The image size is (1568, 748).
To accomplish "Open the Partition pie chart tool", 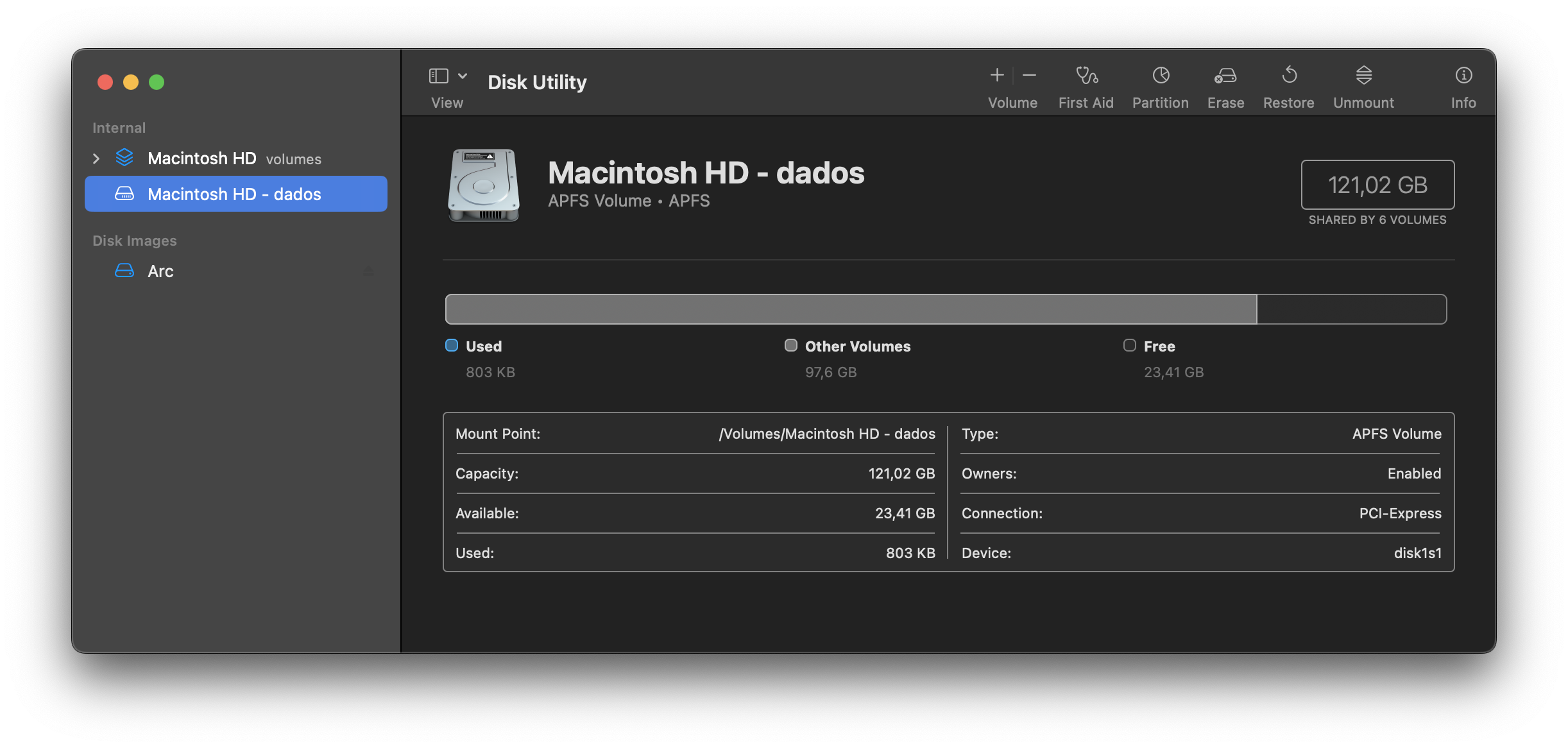I will 1160,76.
